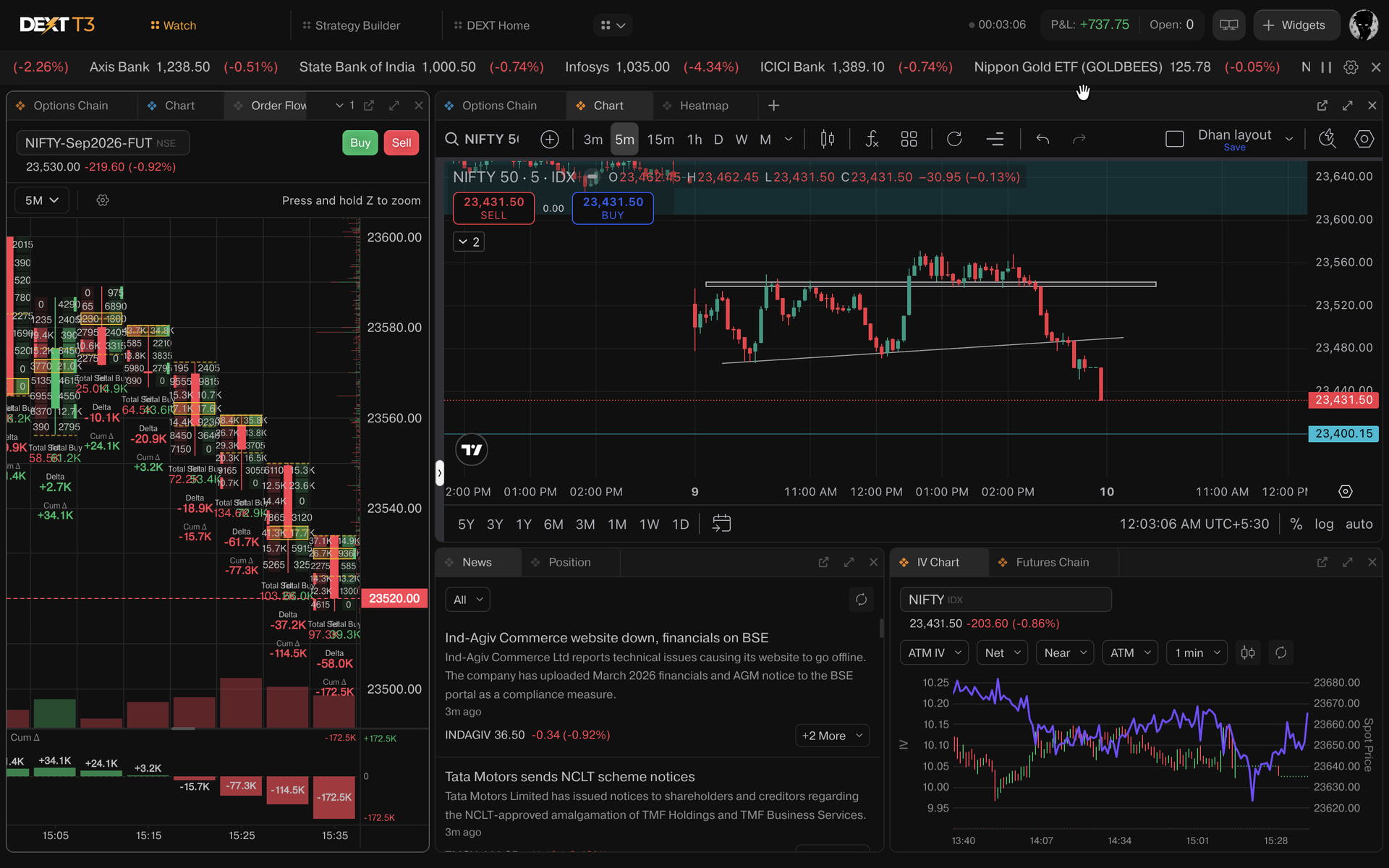Viewport: 1389px width, 868px height.
Task: Toggle candle view in IV Chart
Action: tap(1248, 652)
